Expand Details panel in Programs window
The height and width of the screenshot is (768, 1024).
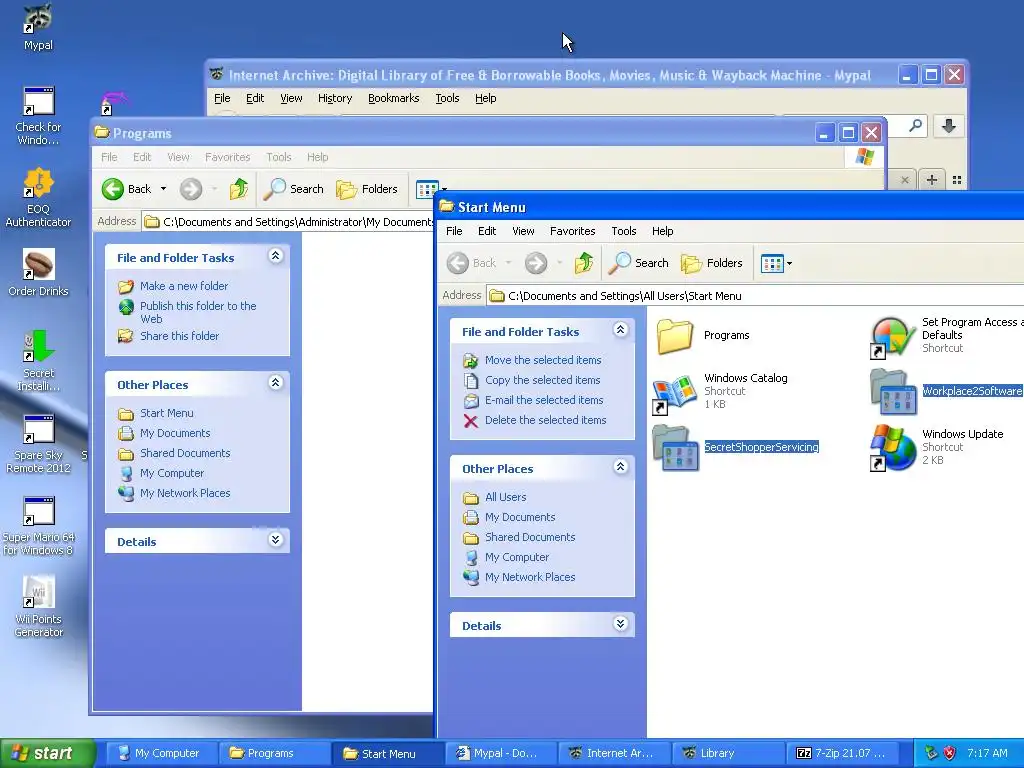pyautogui.click(x=276, y=540)
